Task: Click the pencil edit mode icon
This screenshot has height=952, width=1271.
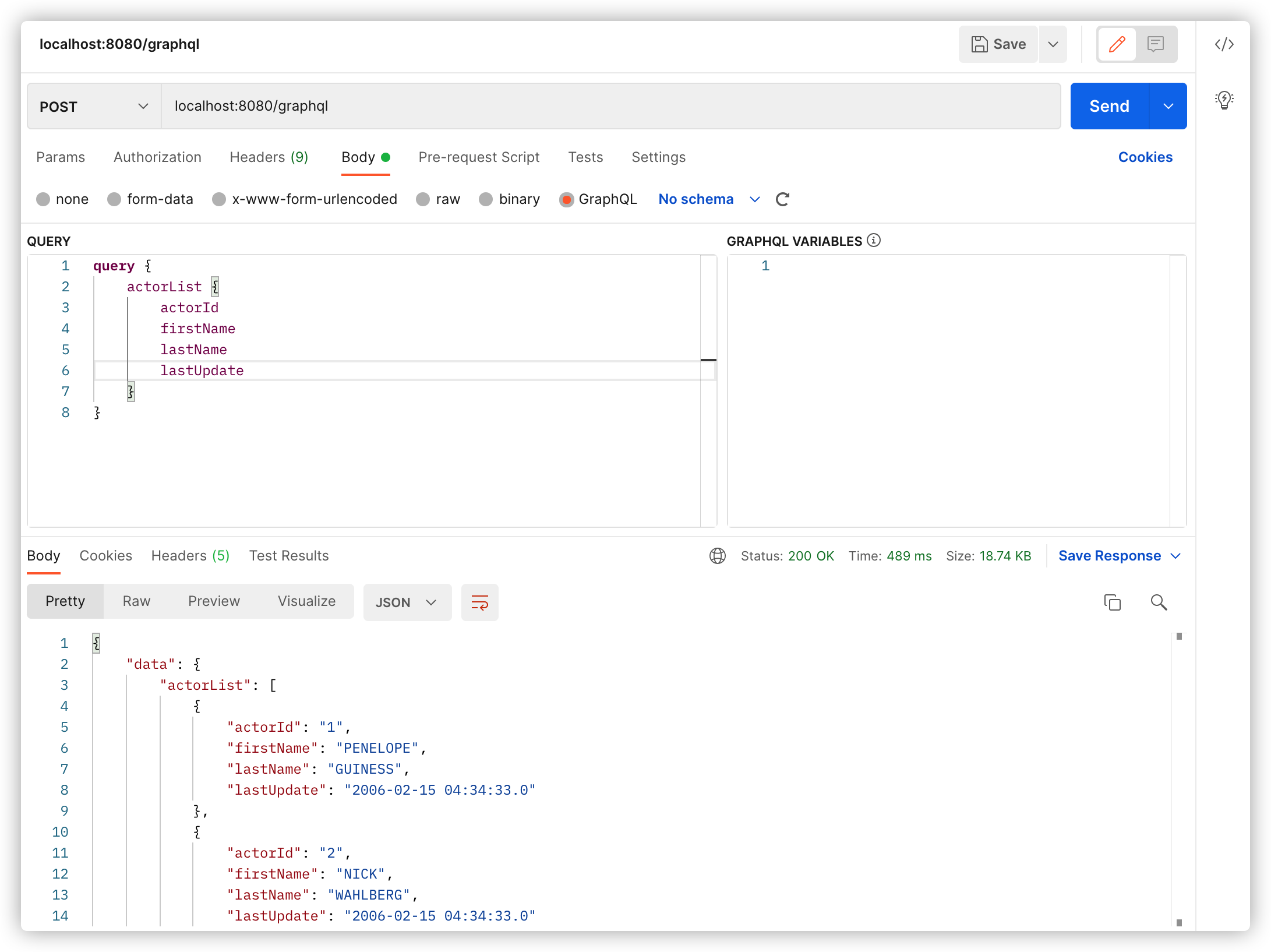Action: point(1117,44)
